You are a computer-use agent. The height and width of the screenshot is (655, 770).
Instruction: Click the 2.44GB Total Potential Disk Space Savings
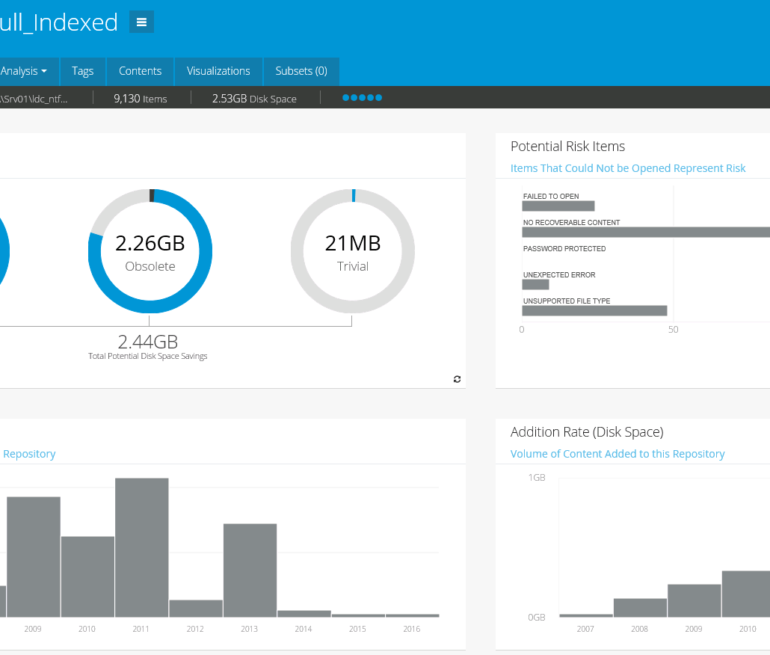click(148, 347)
